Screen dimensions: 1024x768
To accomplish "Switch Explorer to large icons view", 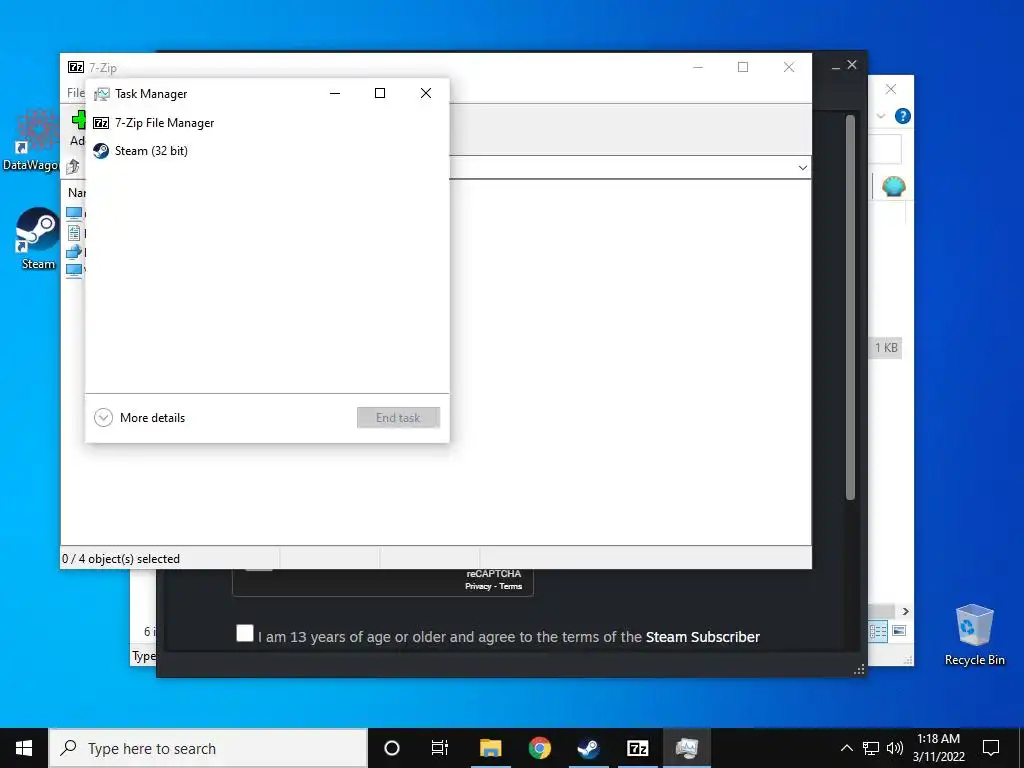I will (x=899, y=631).
